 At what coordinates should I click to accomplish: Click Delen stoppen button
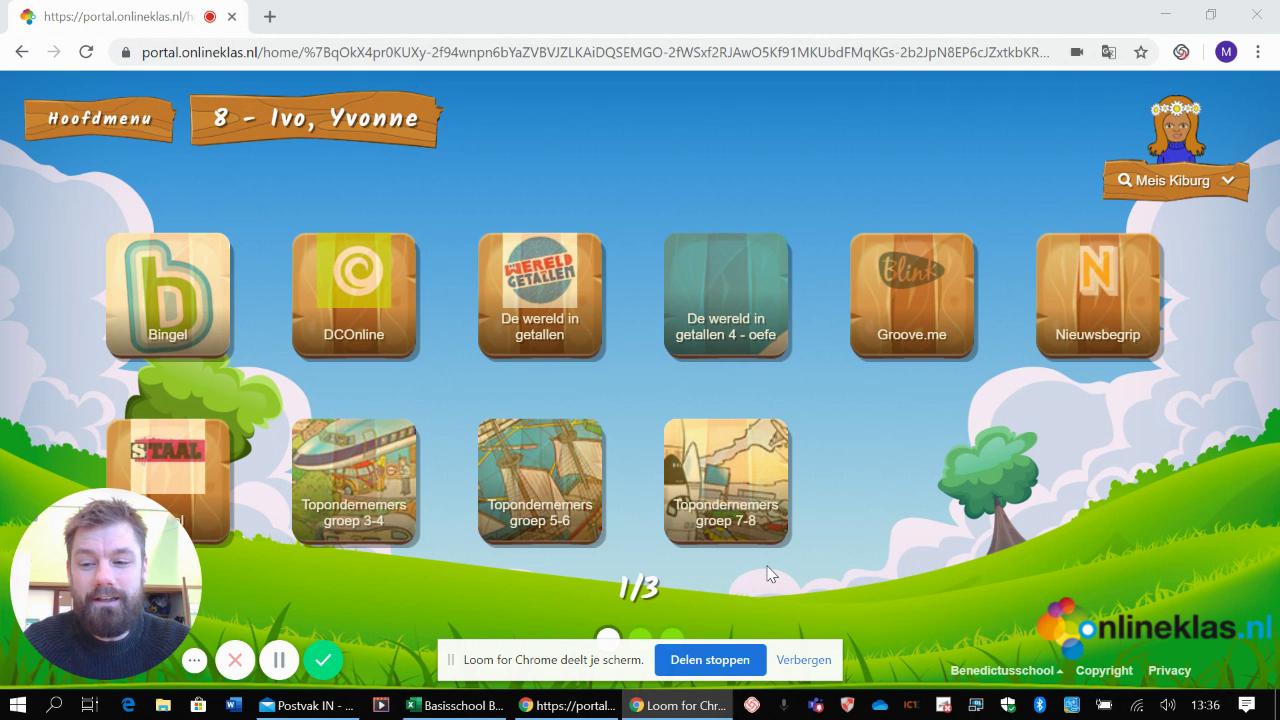click(x=710, y=660)
